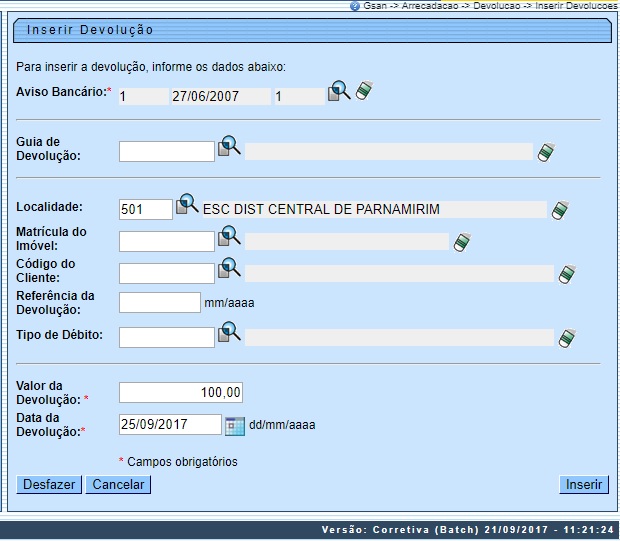This screenshot has height=541, width=620.
Task: Open the Aviso Bancário search lookup icon
Action: coord(339,91)
